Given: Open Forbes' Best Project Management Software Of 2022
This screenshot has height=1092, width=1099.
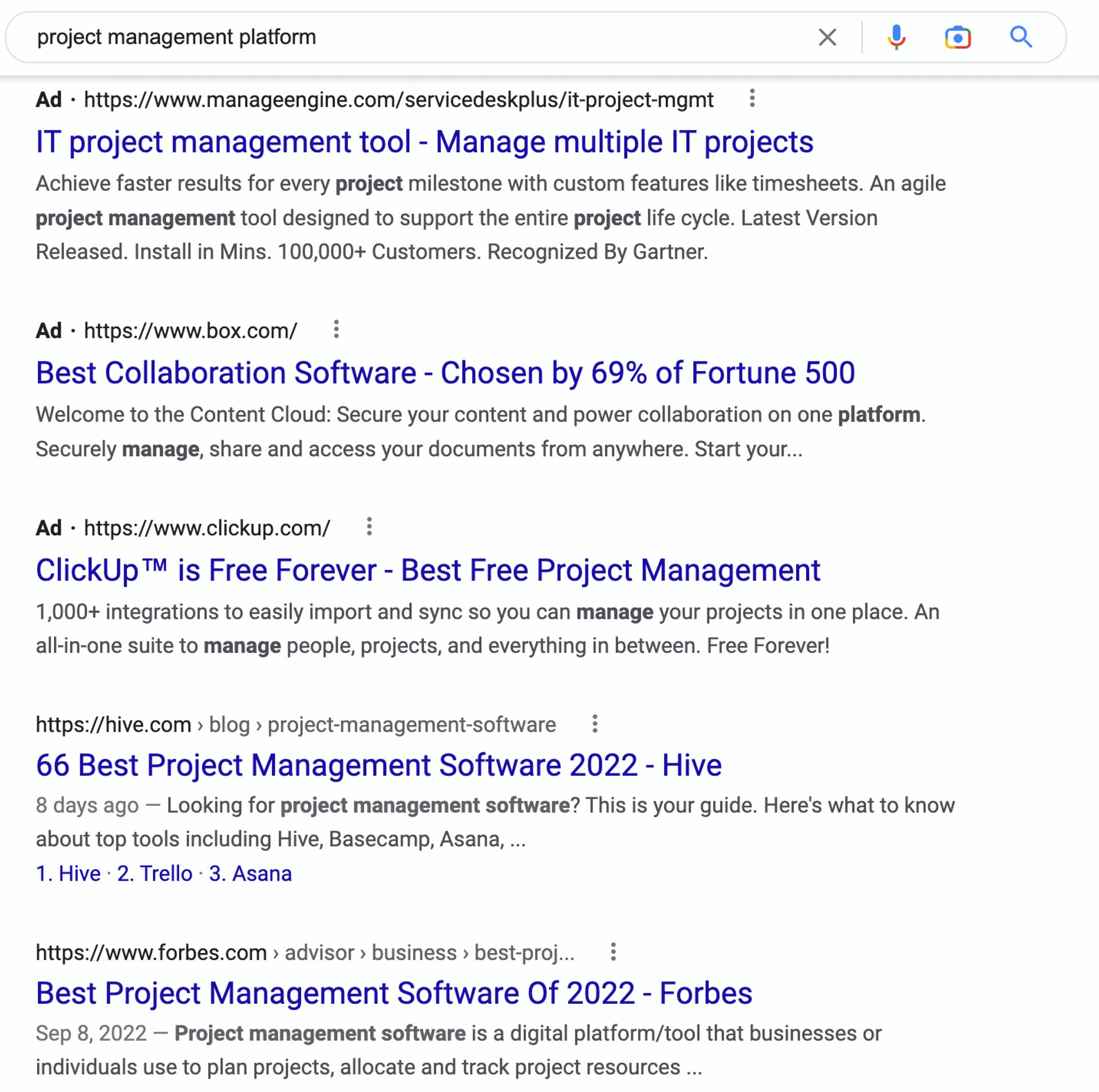Looking at the screenshot, I should 394,993.
